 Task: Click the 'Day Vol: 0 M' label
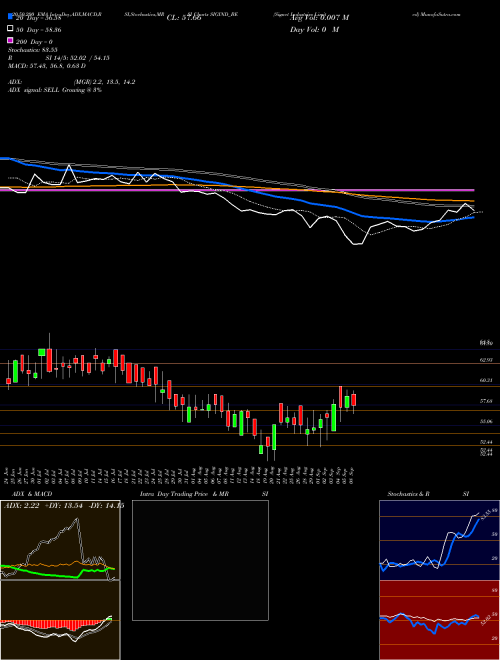[314, 30]
